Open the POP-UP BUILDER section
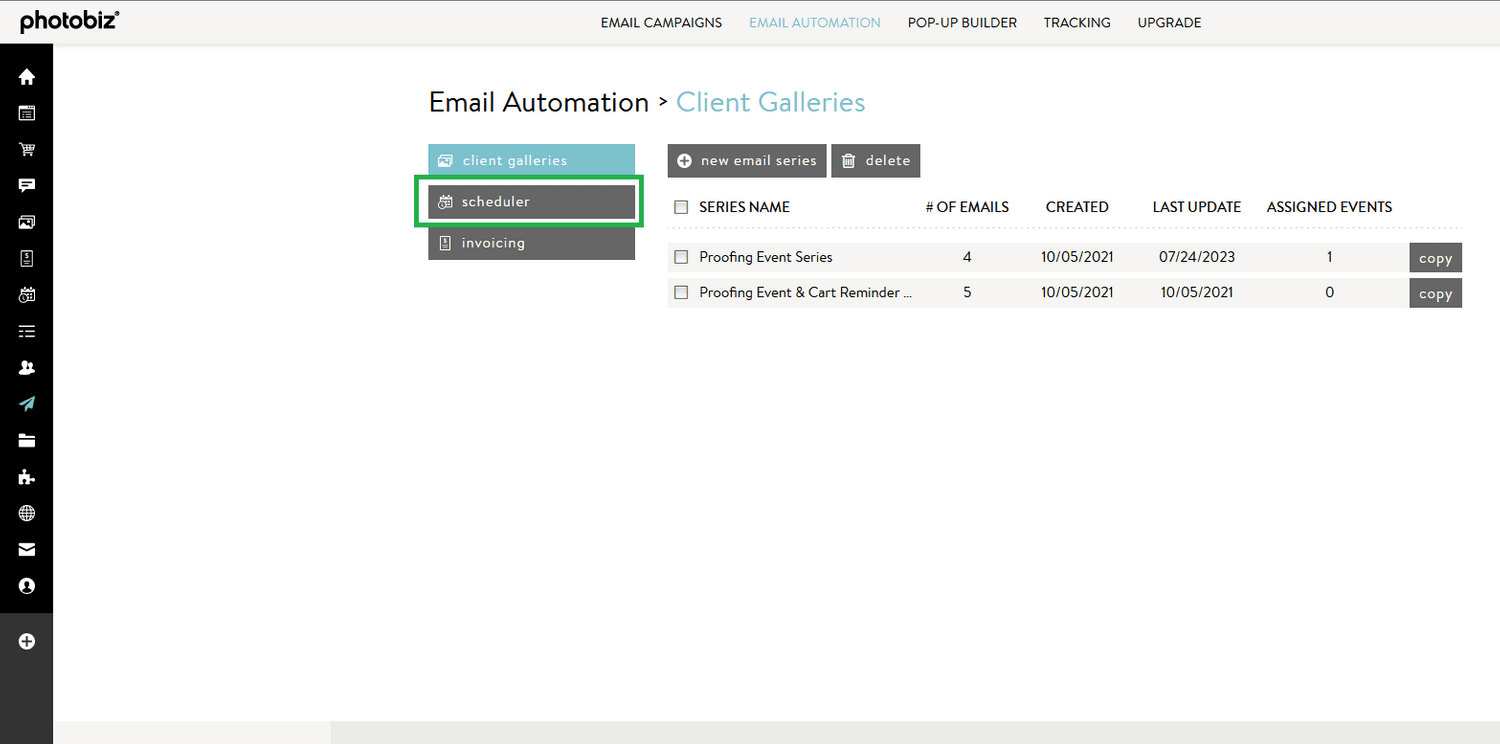The height and width of the screenshot is (744, 1500). [x=962, y=22]
